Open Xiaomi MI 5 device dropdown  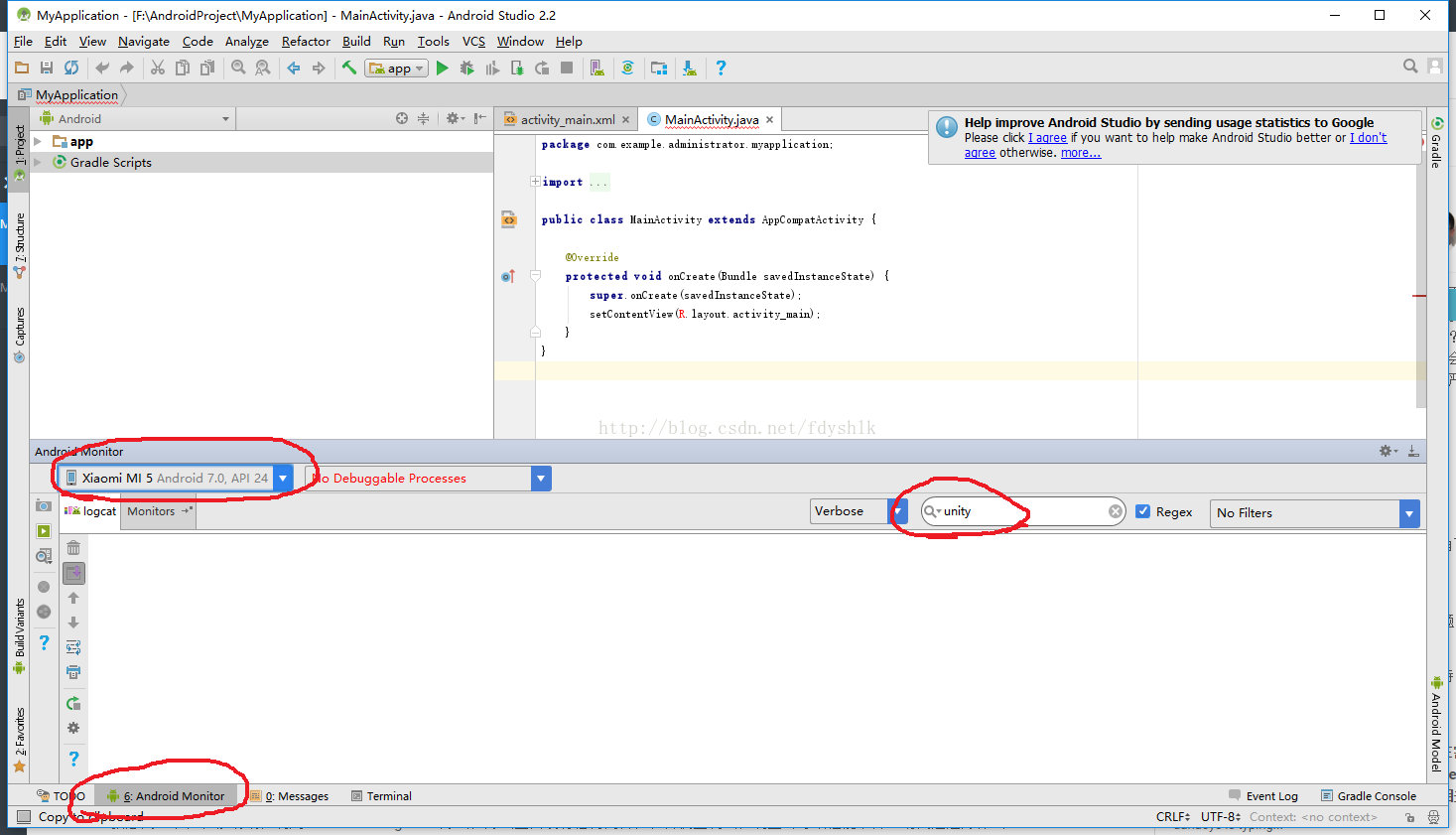175,478
